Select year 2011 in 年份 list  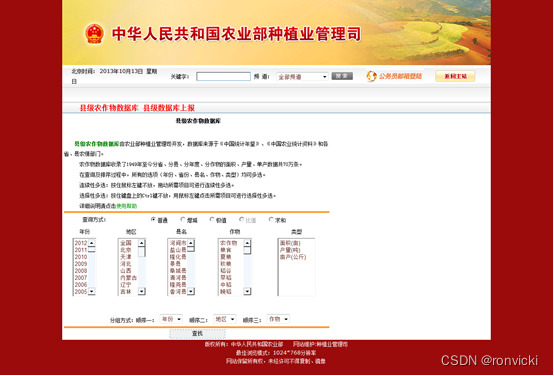[x=81, y=250]
